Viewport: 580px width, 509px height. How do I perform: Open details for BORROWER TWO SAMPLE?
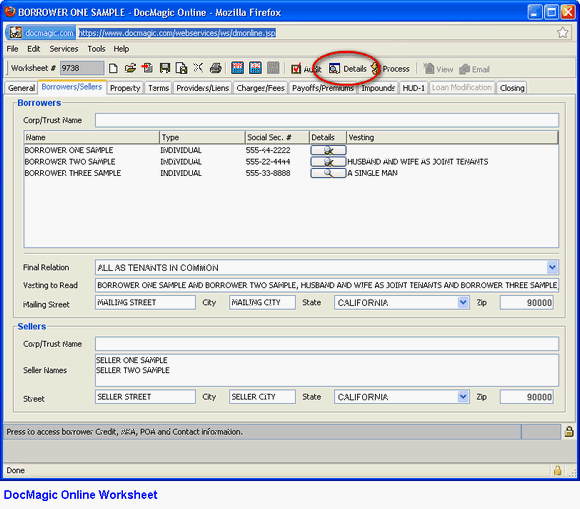[x=328, y=162]
